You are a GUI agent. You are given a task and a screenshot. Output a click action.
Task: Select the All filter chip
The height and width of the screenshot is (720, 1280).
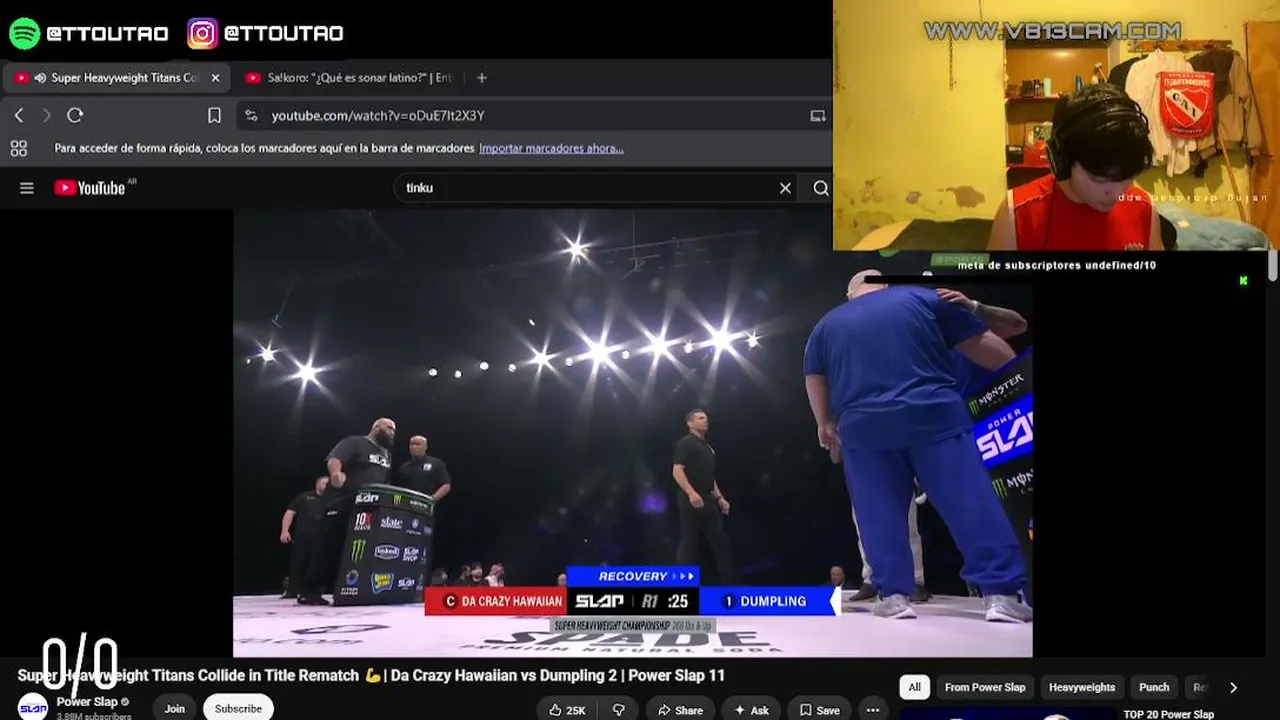(x=914, y=688)
